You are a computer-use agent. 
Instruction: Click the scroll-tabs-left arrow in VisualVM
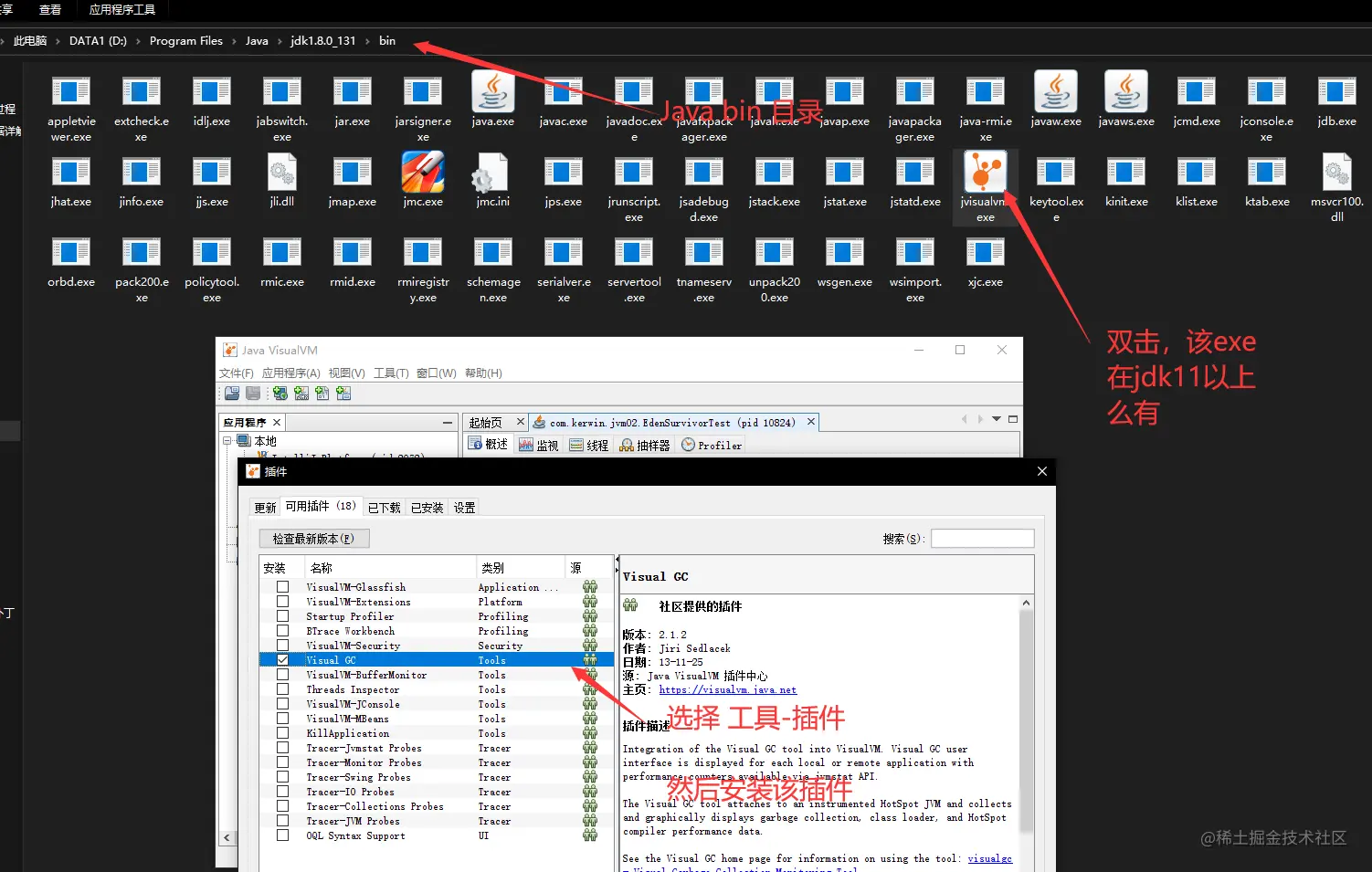pos(965,419)
